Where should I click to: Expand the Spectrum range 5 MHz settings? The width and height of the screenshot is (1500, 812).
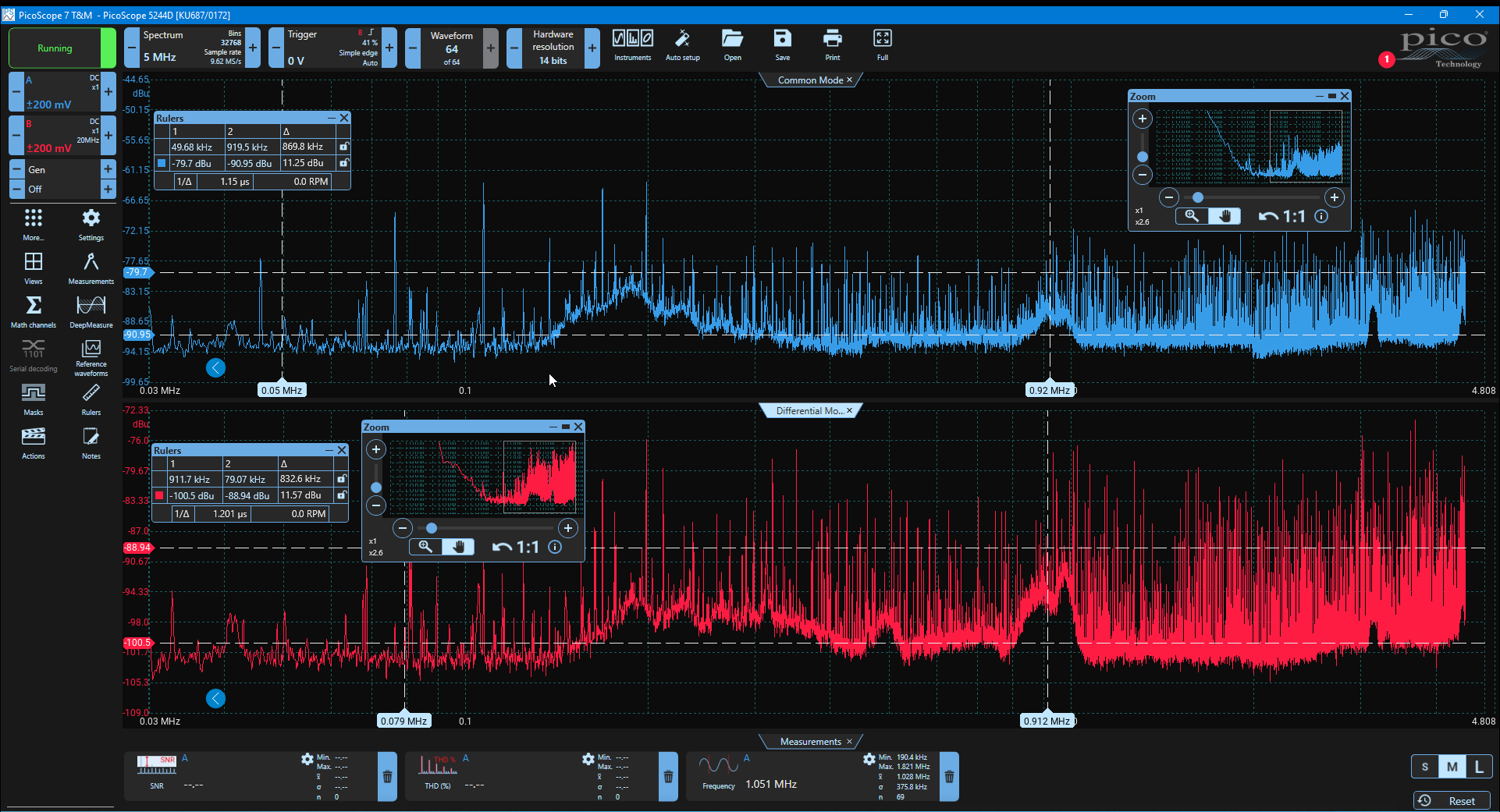point(192,48)
